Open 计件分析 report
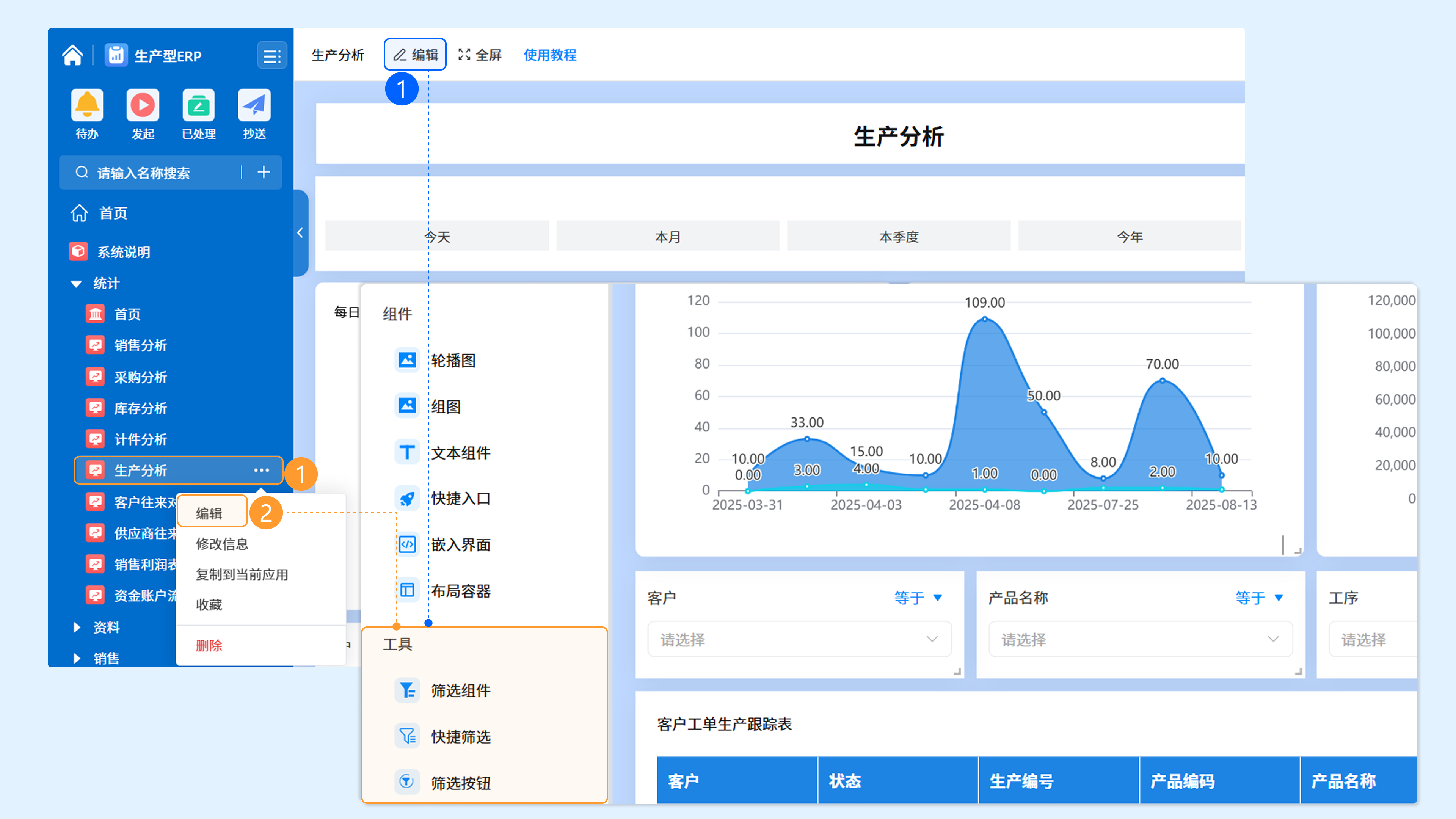This screenshot has height=819, width=1456. pos(127,439)
